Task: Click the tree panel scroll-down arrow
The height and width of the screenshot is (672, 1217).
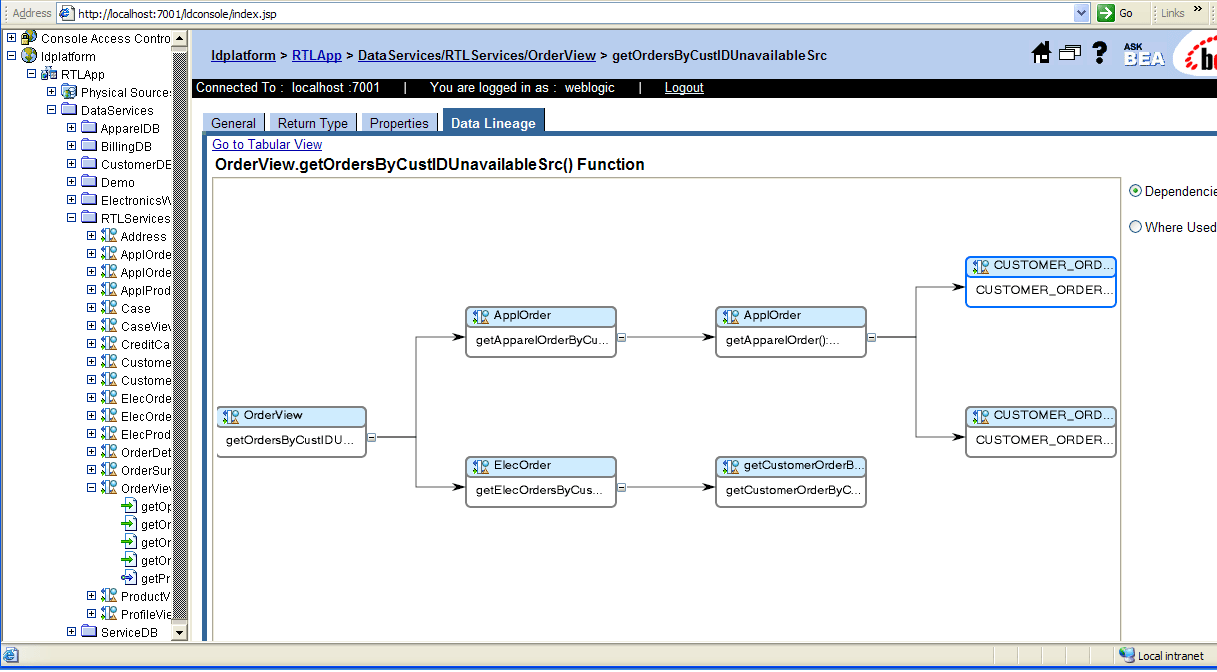Action: (180, 632)
